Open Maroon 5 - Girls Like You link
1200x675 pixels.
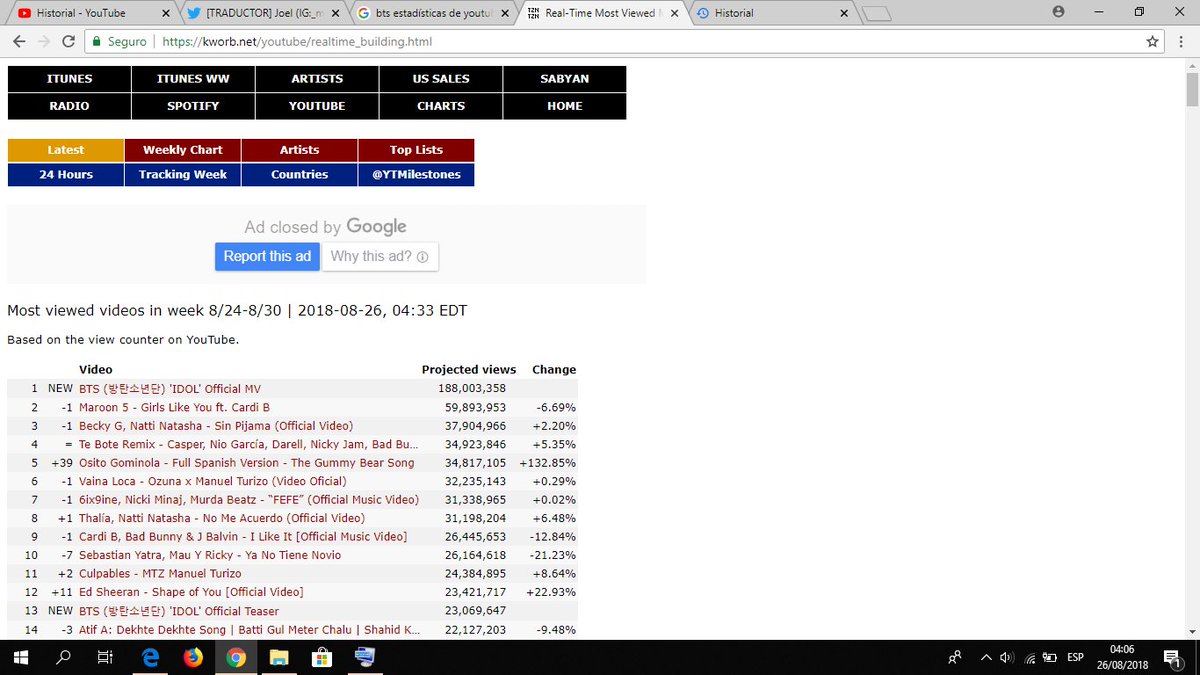pos(175,407)
